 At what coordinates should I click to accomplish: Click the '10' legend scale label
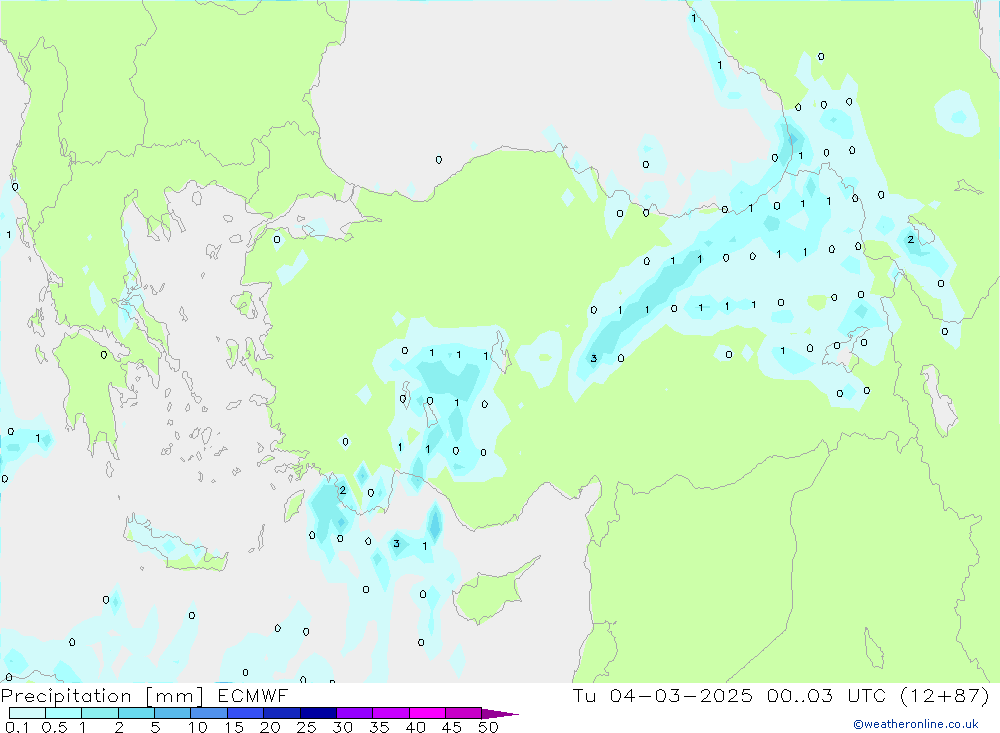click(x=198, y=727)
